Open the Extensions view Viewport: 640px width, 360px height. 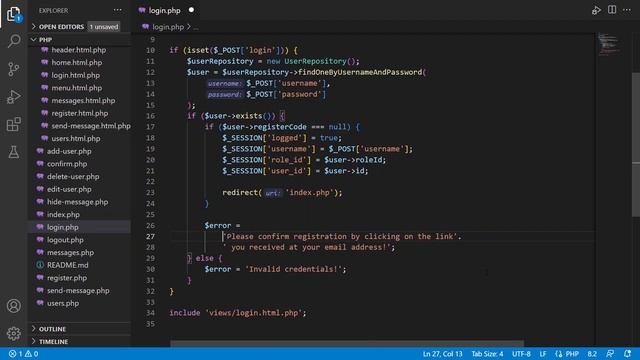[13, 124]
